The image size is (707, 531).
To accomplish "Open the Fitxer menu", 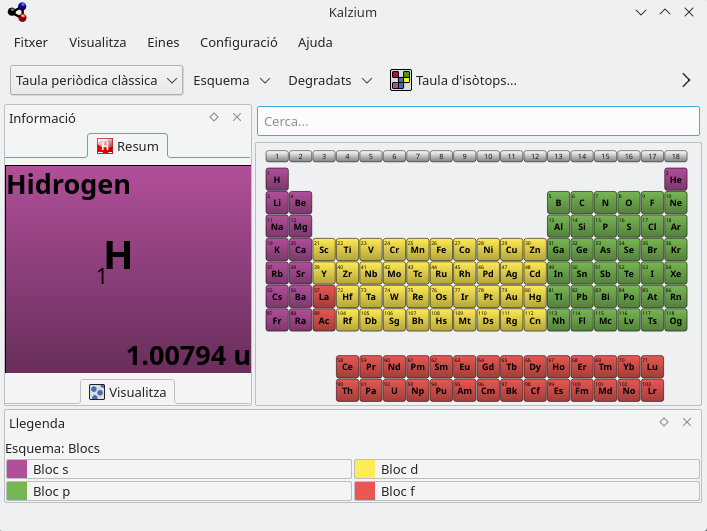I will [31, 42].
